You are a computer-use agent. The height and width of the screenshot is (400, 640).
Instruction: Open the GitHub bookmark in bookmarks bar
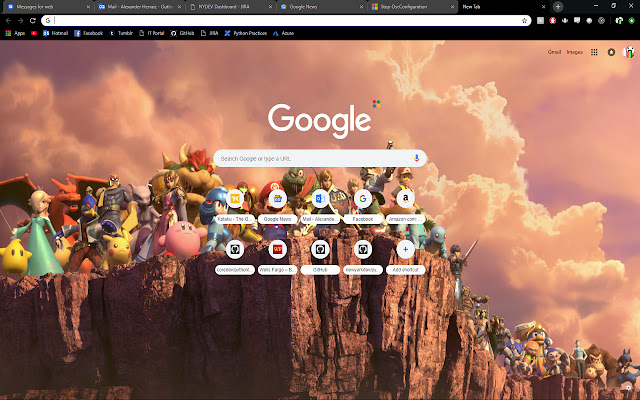[182, 33]
